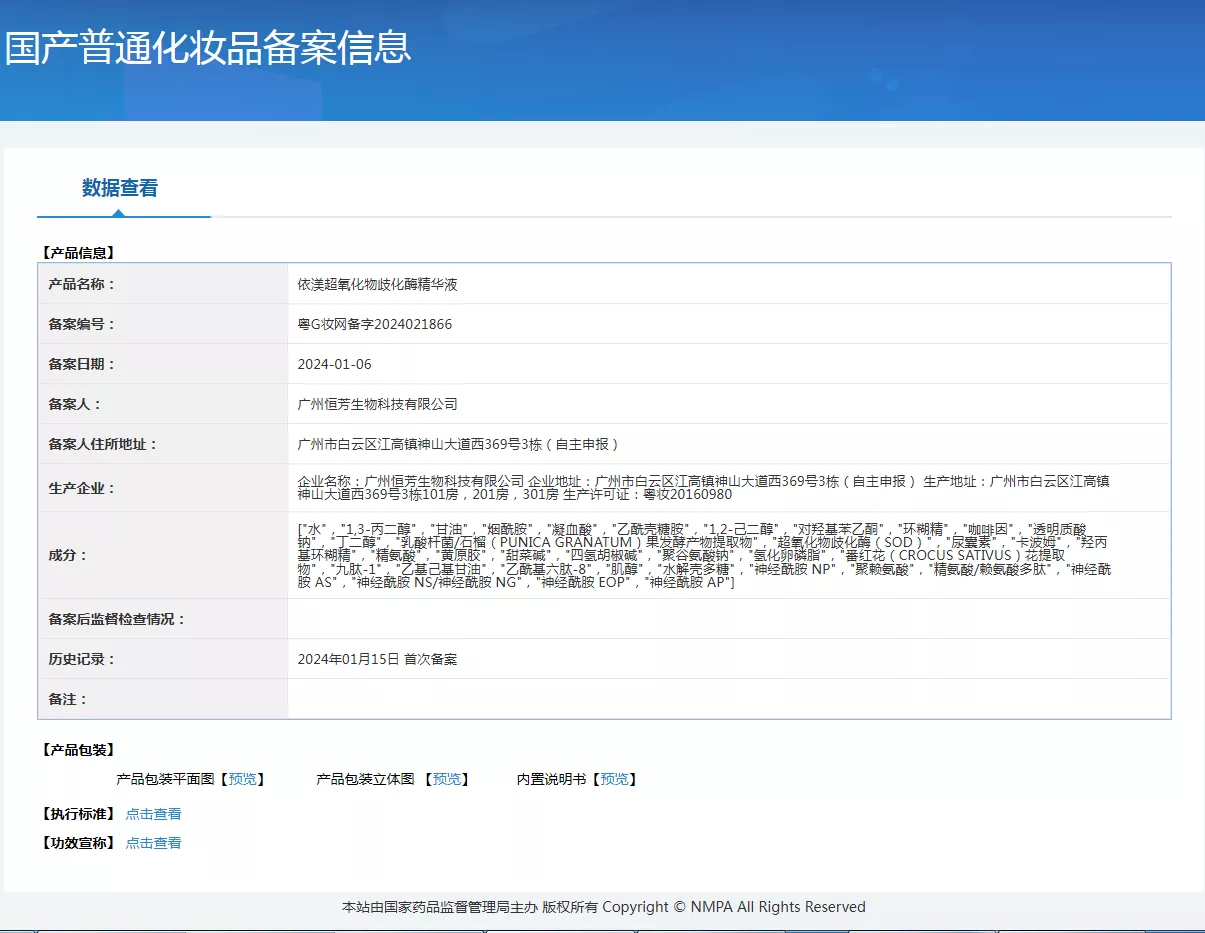
Task: Click the 【产品信息】 section heading
Action: click(78, 253)
